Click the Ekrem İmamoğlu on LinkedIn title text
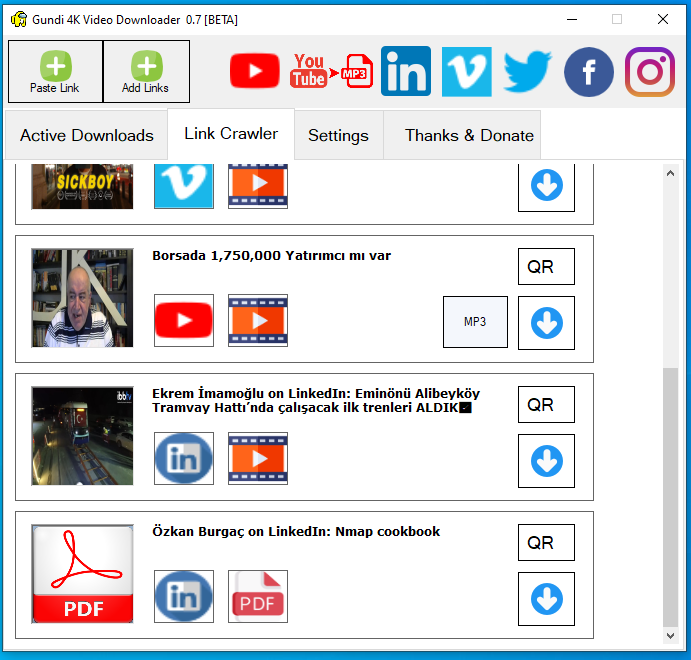The width and height of the screenshot is (691, 660). [316, 400]
